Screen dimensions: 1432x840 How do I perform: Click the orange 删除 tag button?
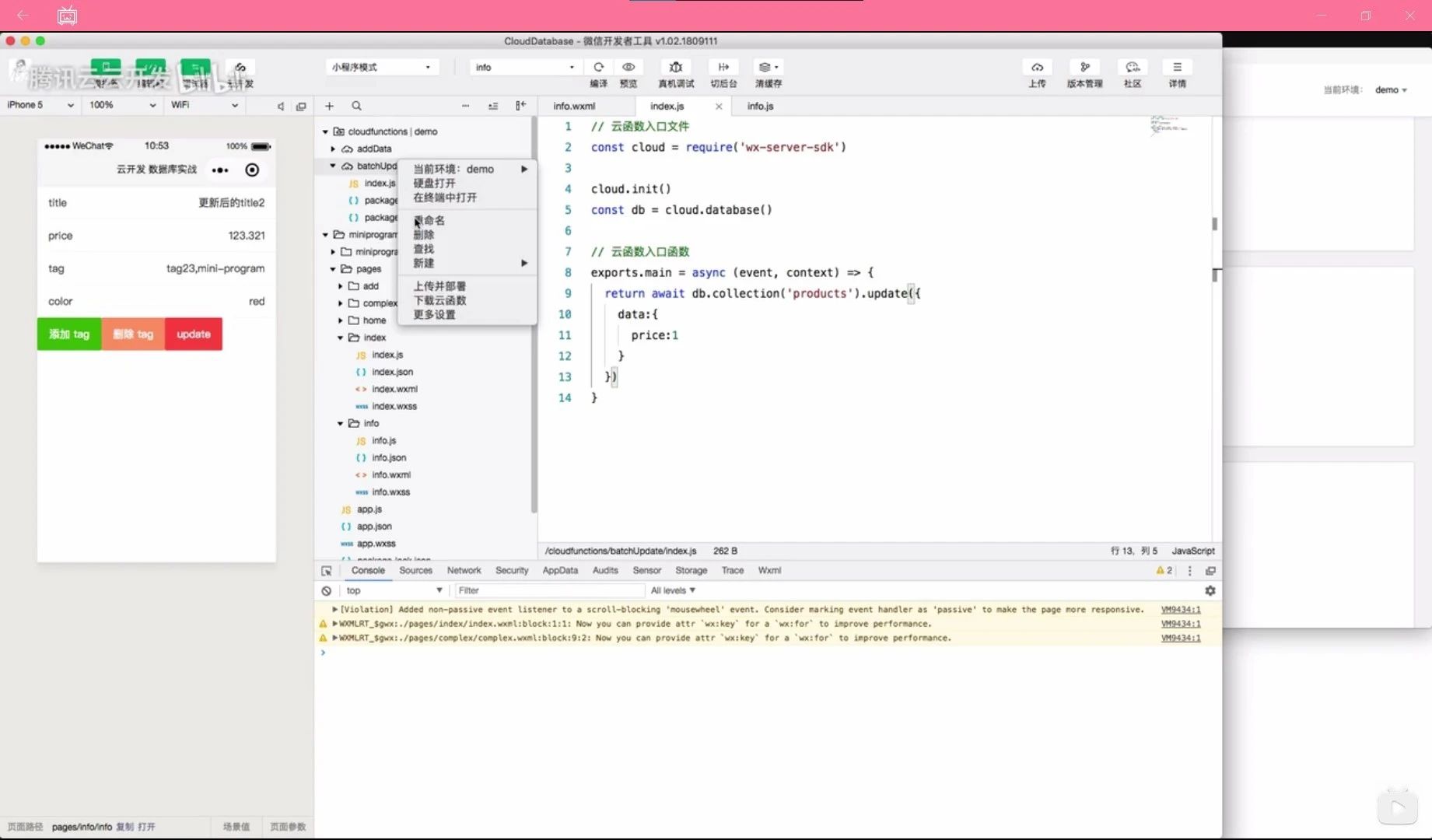click(133, 334)
